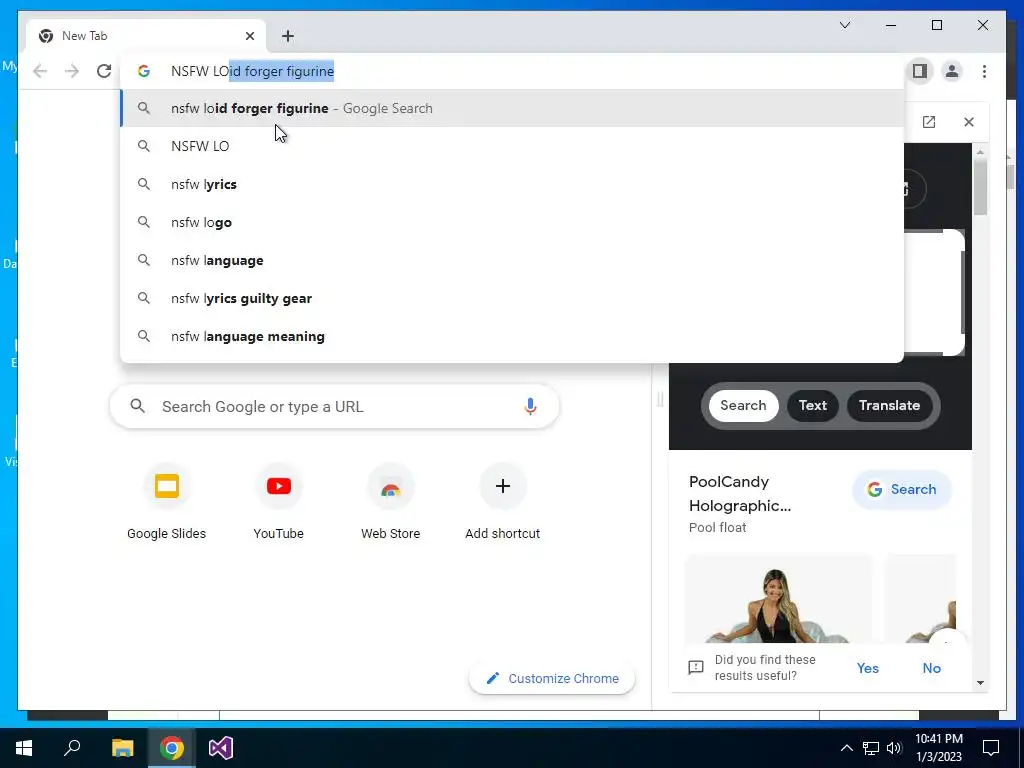The image size is (1024, 768).
Task: Select suggestion 'nsfw loid forger figurine'
Action: (x=513, y=108)
